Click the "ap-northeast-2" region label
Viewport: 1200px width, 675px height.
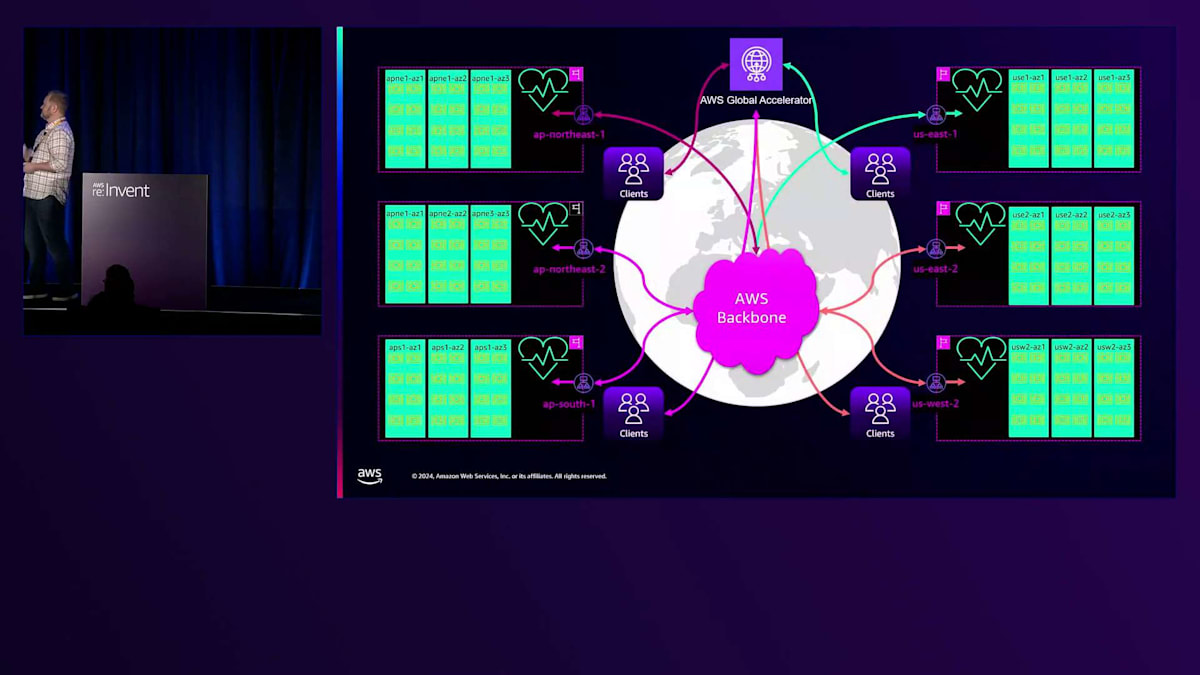point(569,269)
